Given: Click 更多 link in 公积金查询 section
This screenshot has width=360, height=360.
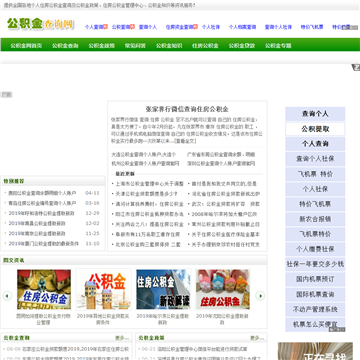Looking at the screenshot, I should pos(122,338).
